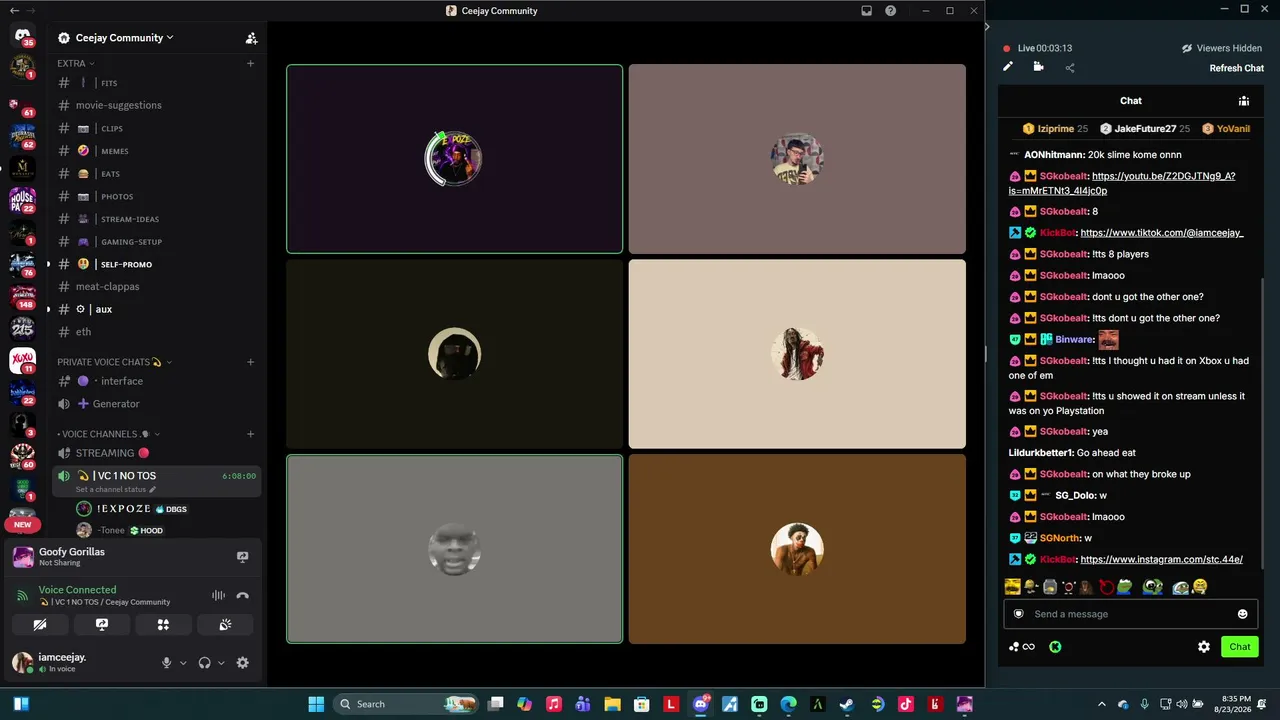Collapse the VOICE CHANNELS category
1280x720 pixels.
(x=109, y=434)
